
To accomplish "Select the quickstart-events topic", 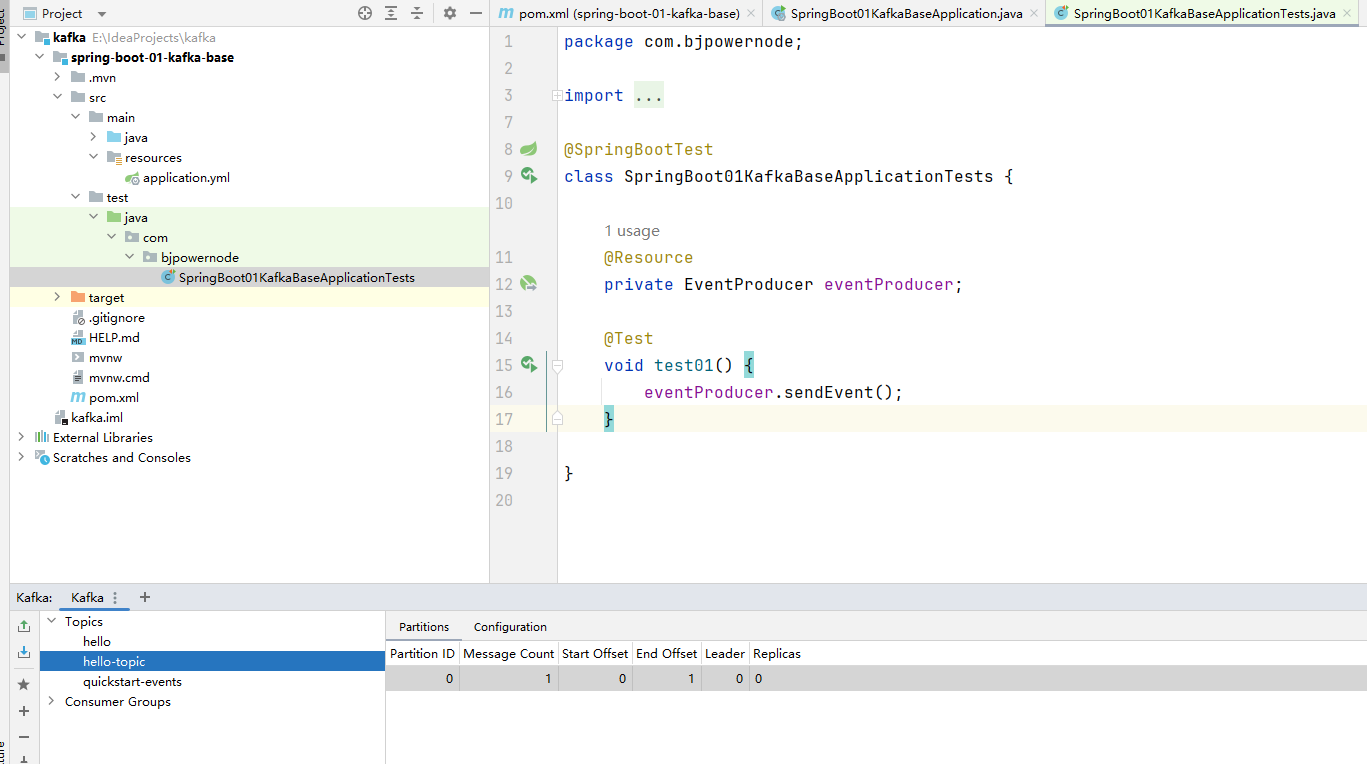I will 132,681.
